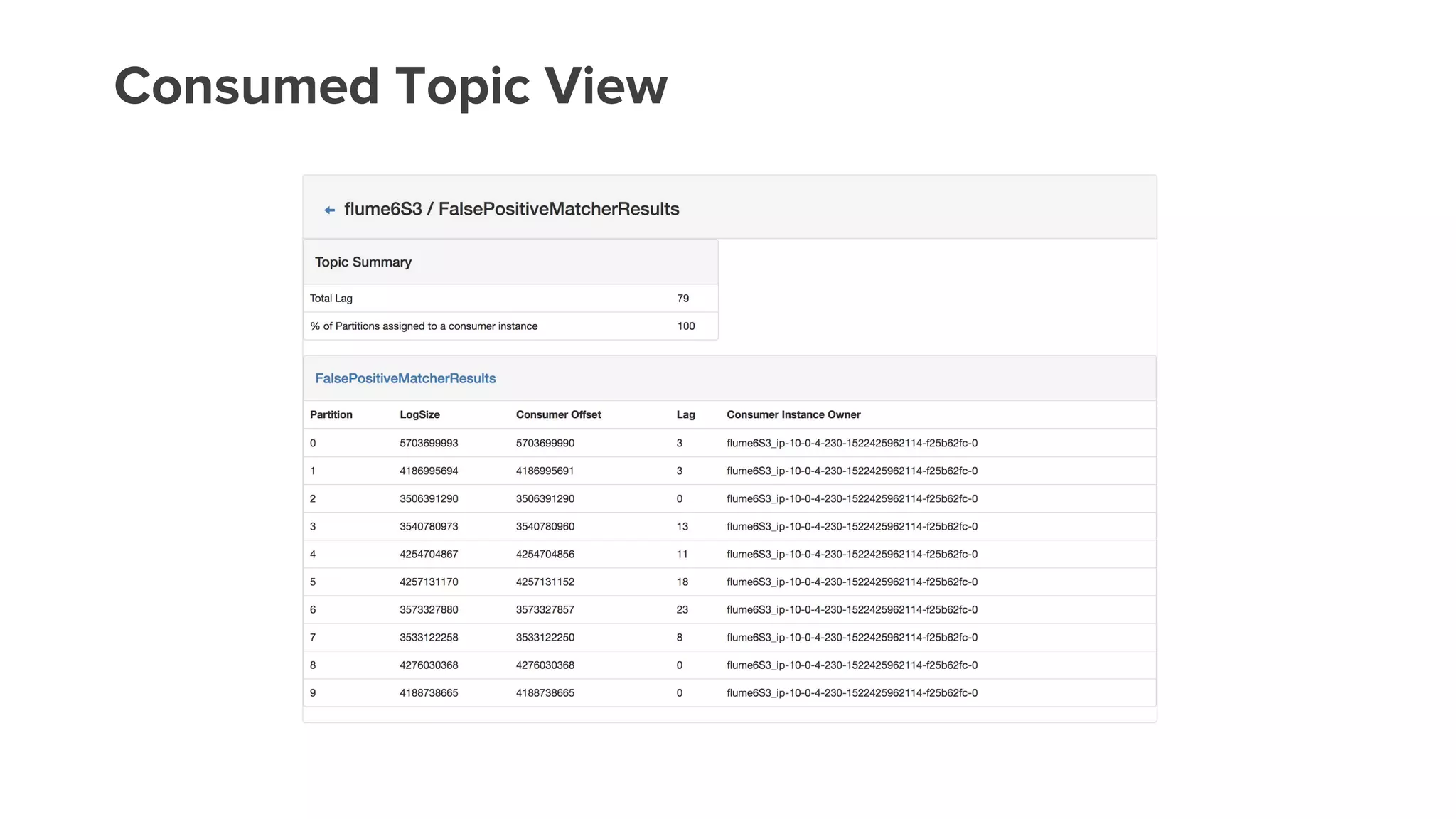
Task: Click consumer owner entry in partition 9 row
Action: pos(852,692)
